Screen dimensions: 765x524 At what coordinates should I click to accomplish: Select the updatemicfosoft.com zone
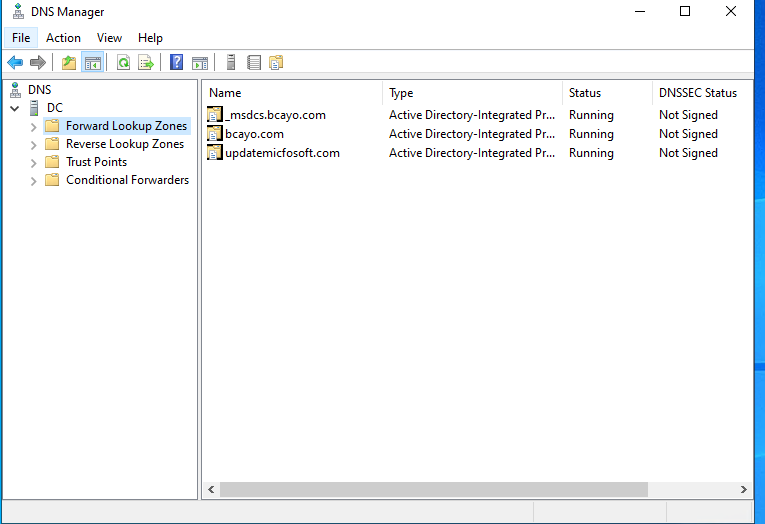282,153
